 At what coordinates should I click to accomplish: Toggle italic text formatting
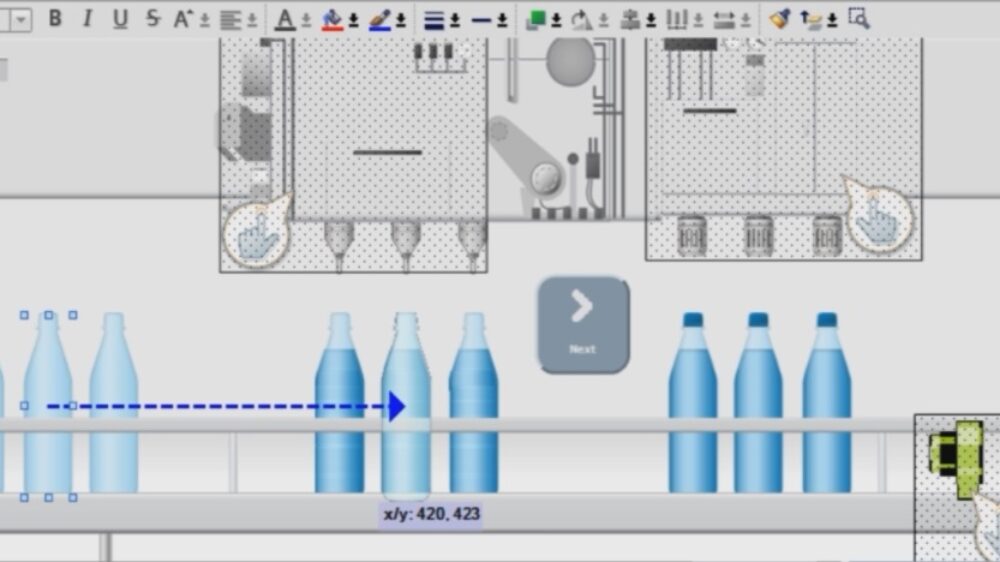[87, 19]
